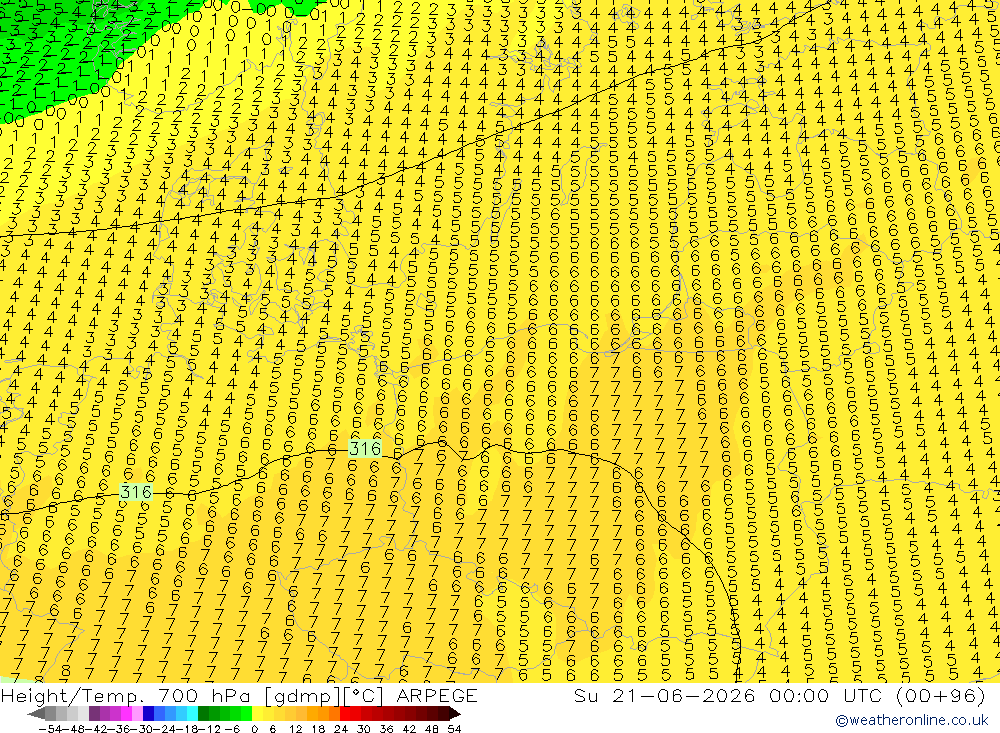Click the (00+96) forecast hour text
1000x733 pixels.
coord(941,695)
